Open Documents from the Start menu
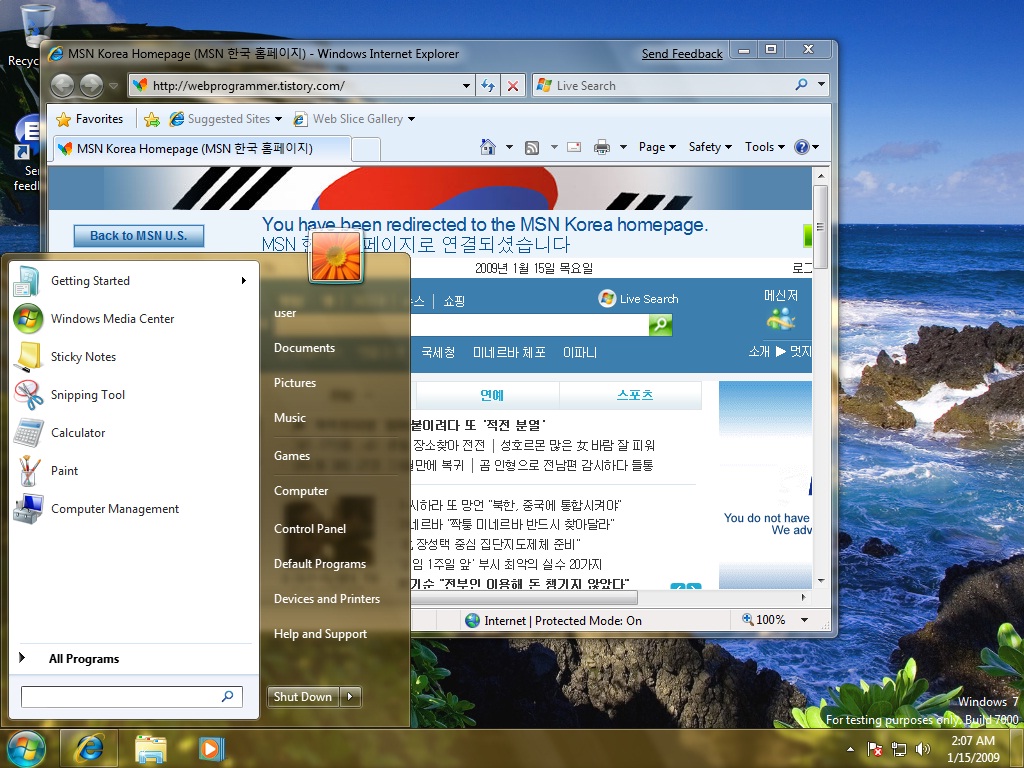1024x768 pixels. coord(304,348)
